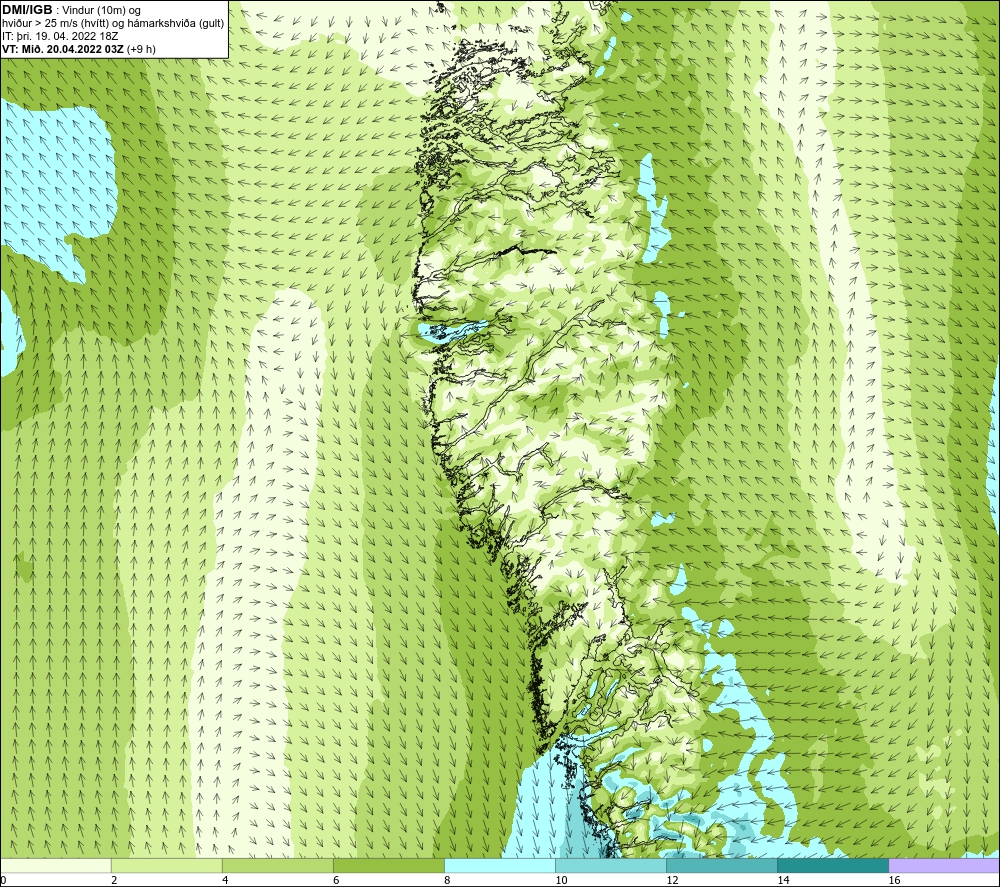1000x887 pixels.
Task: Click the scale label '4'
Action: (x=225, y=881)
